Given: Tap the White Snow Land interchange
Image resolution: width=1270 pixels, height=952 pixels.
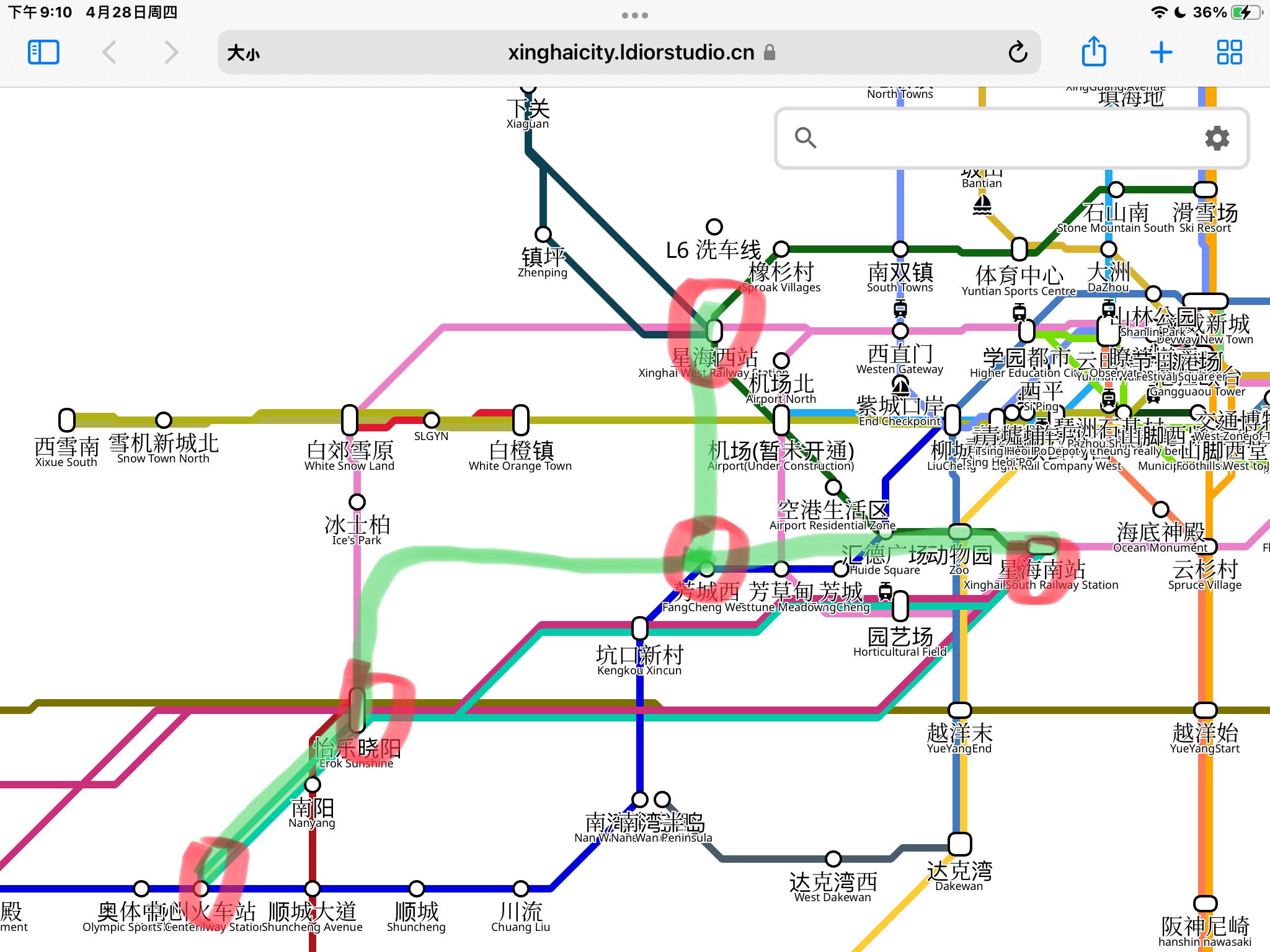Looking at the screenshot, I should tap(350, 420).
